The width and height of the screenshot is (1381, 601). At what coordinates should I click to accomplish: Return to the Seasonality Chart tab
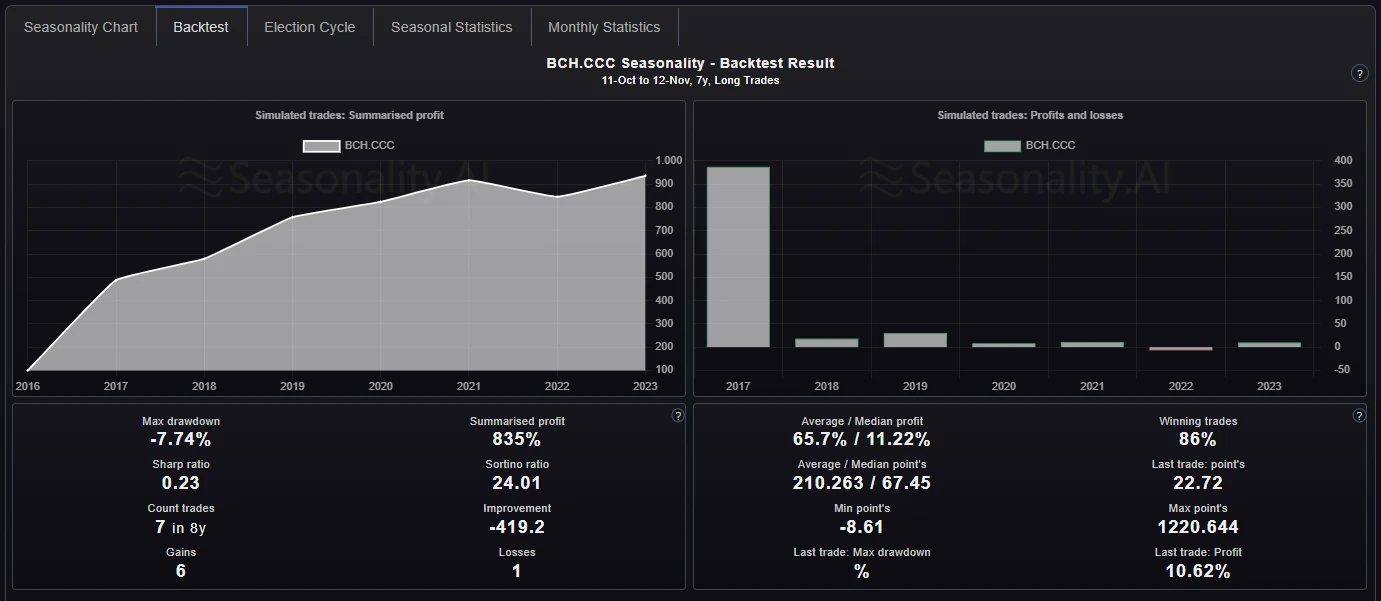[81, 27]
